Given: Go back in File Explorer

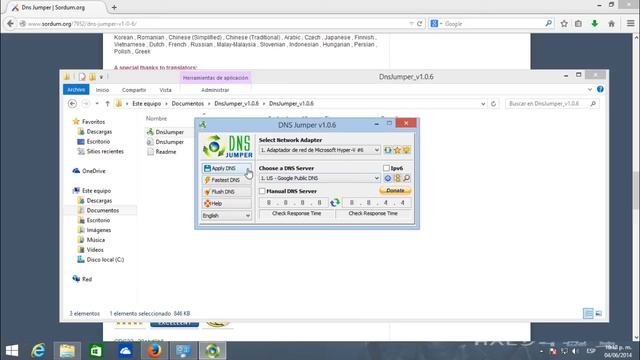Looking at the screenshot, I should pyautogui.click(x=72, y=104).
